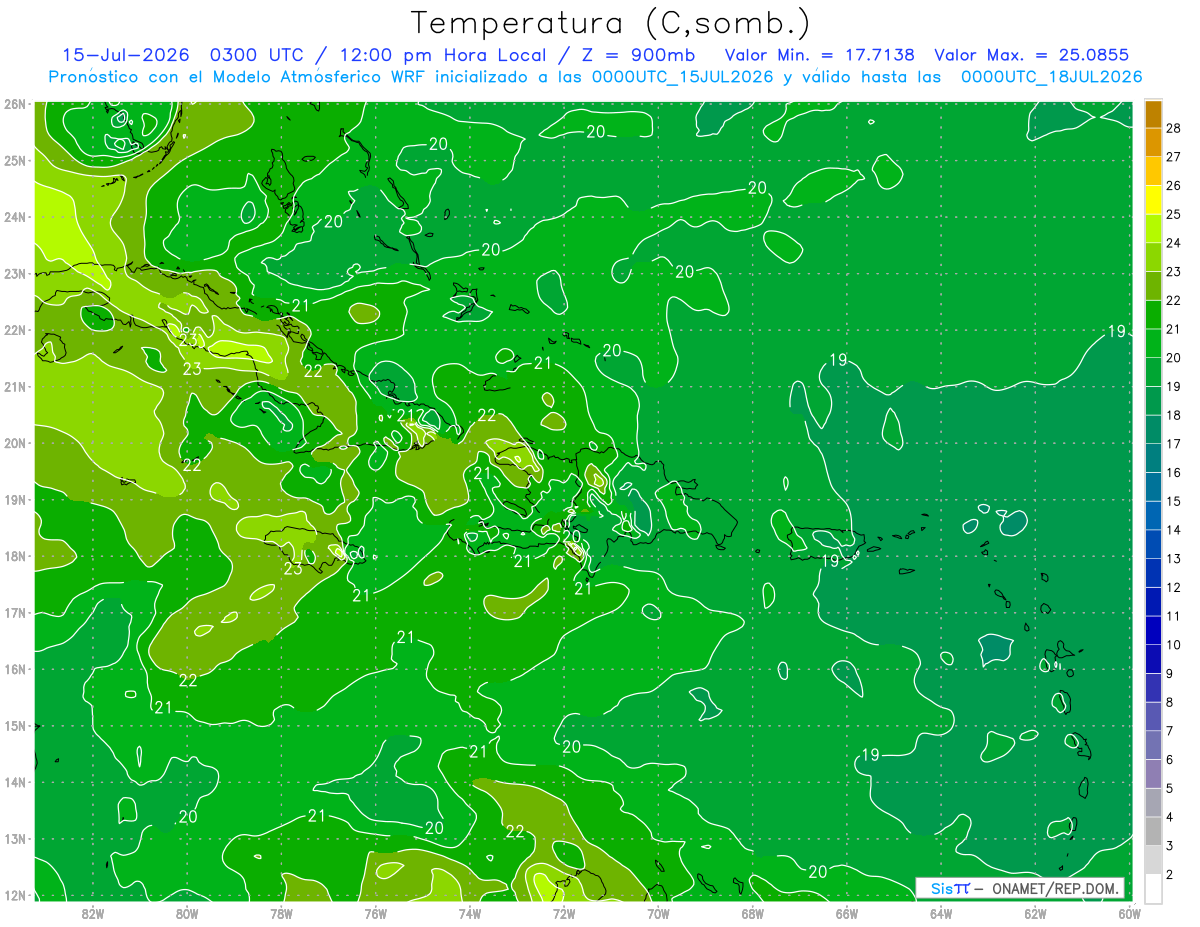This screenshot has width=1200, height=927.
Task: Click the "76W" longitude axis label
Action: click(375, 913)
